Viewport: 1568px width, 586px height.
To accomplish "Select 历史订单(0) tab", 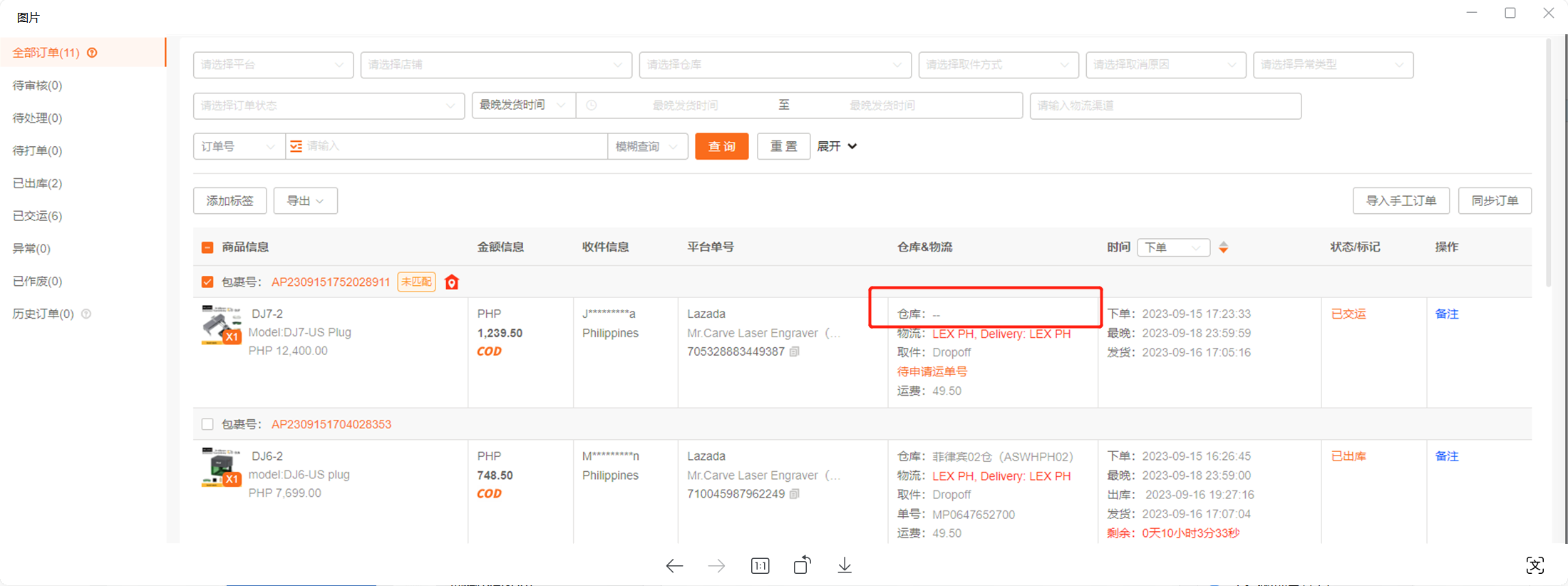I will [x=43, y=314].
